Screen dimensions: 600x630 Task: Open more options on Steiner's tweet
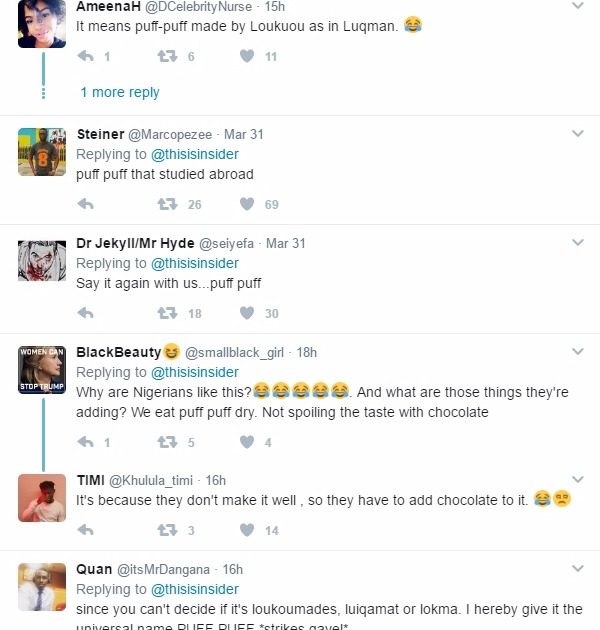point(578,134)
